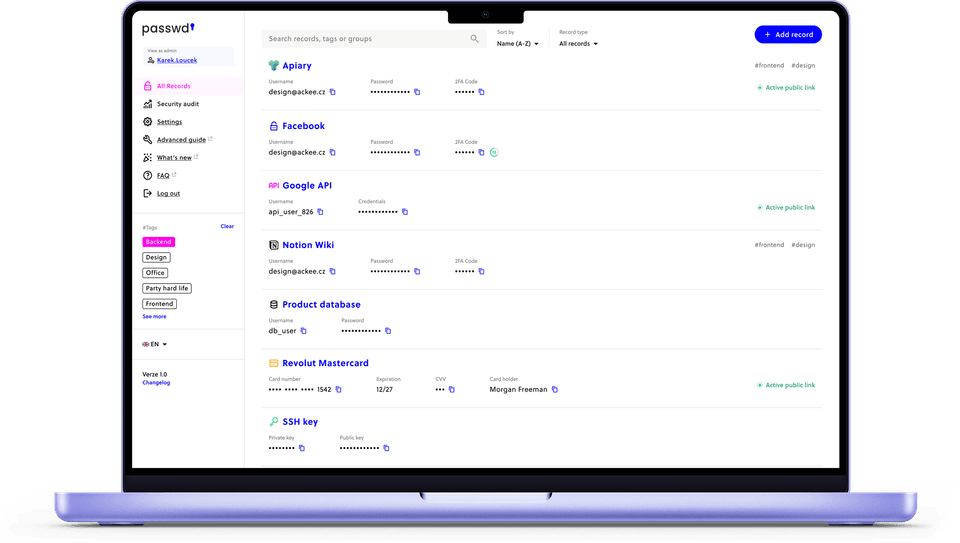
Task: Open the Changelog link
Action: (x=156, y=383)
